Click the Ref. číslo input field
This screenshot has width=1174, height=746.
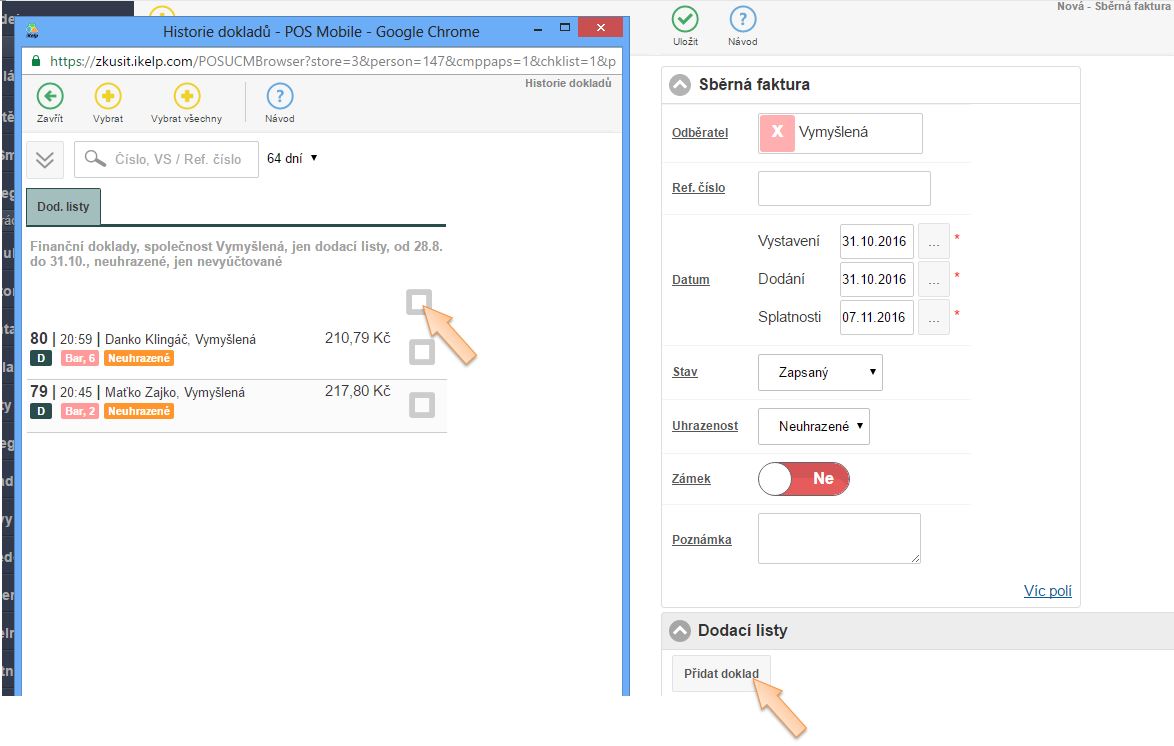(x=844, y=188)
